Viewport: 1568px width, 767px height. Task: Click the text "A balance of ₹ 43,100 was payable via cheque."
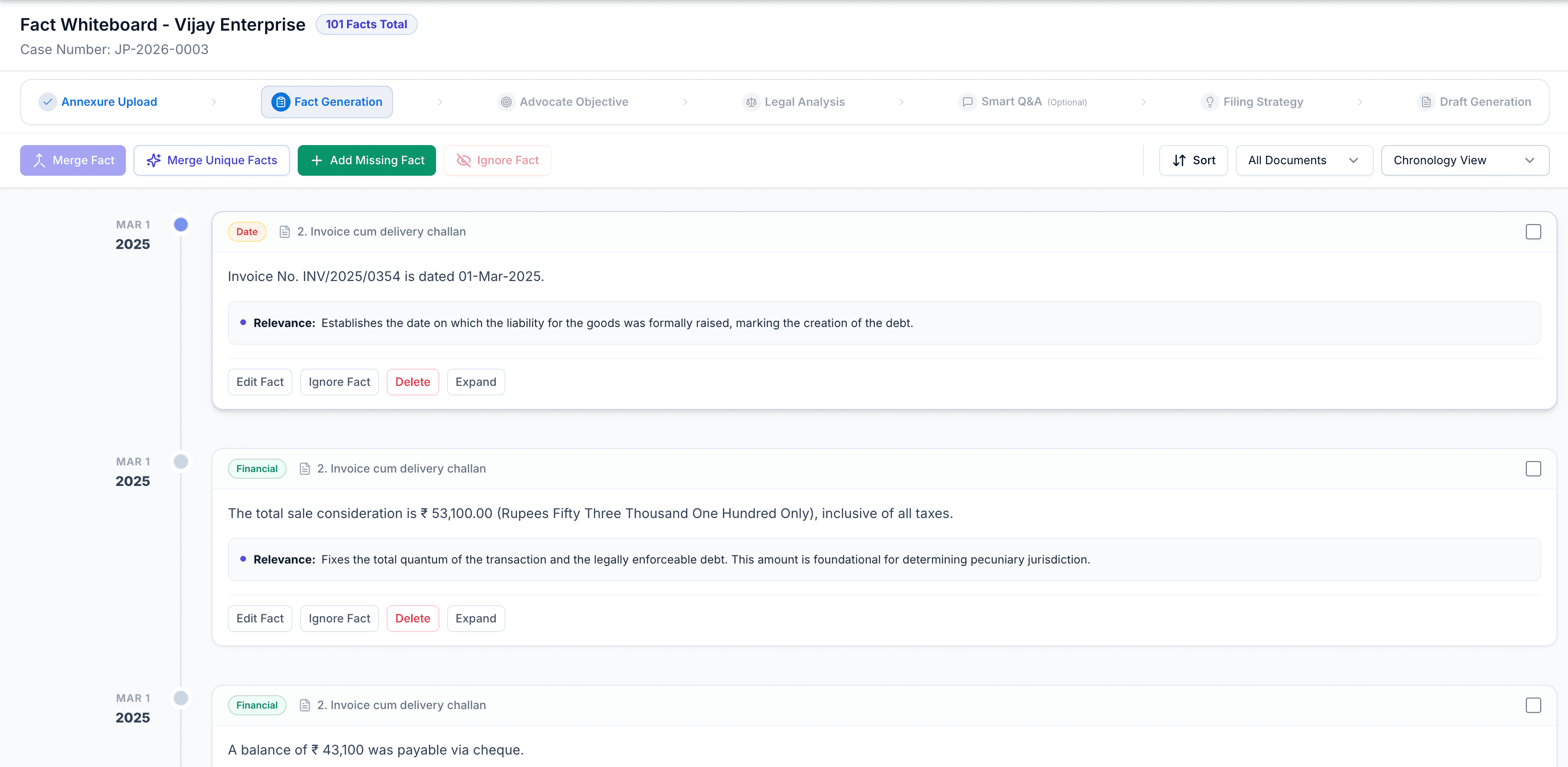coord(376,750)
